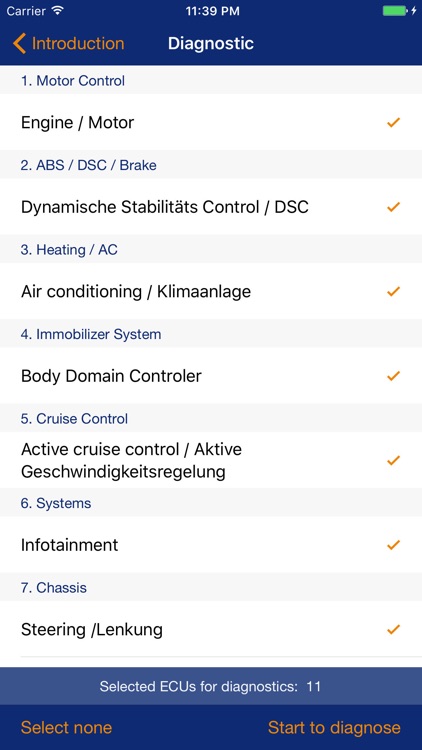422x750 pixels.
Task: Toggle the Dynamische Stabilitäts Control checkmark
Action: (x=393, y=207)
